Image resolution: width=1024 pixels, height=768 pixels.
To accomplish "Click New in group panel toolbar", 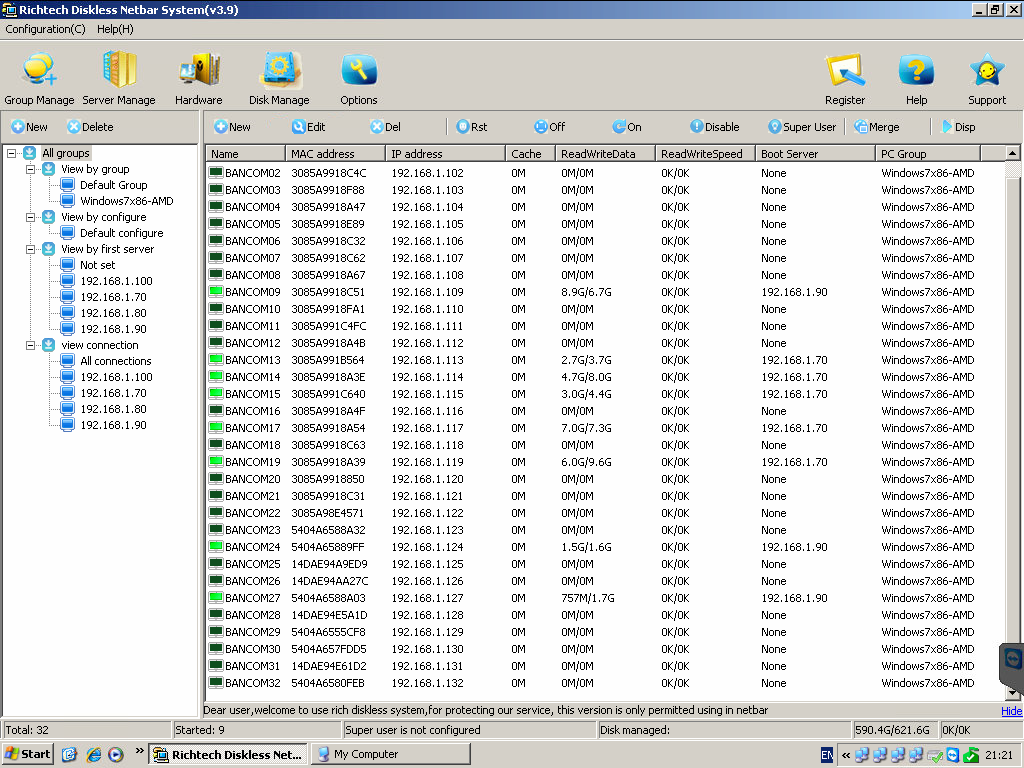I will [29, 127].
